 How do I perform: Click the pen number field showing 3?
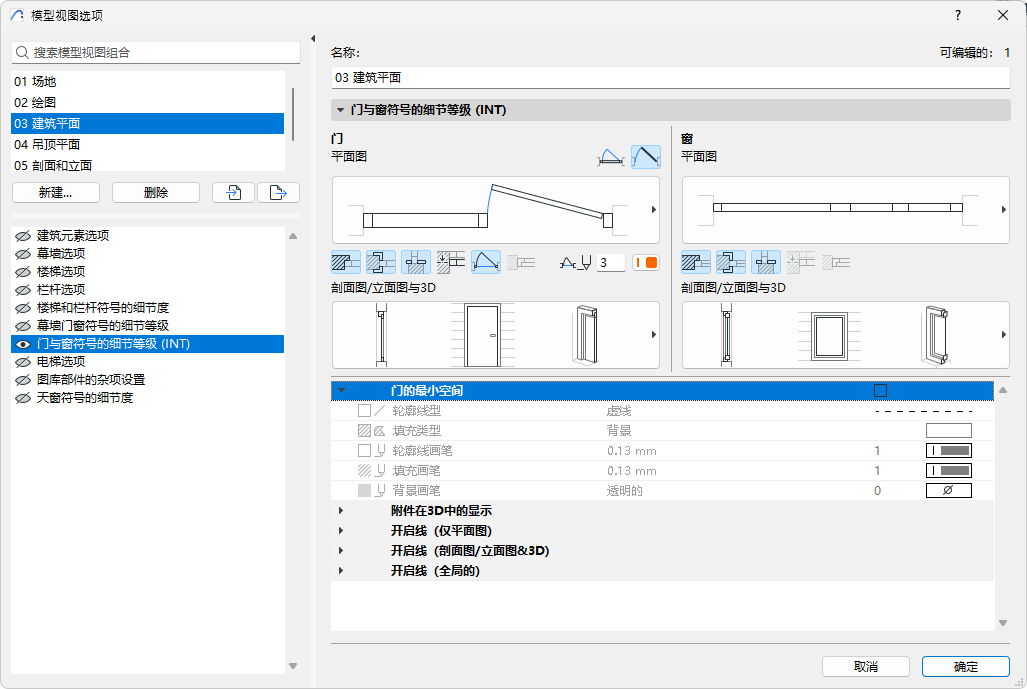611,263
